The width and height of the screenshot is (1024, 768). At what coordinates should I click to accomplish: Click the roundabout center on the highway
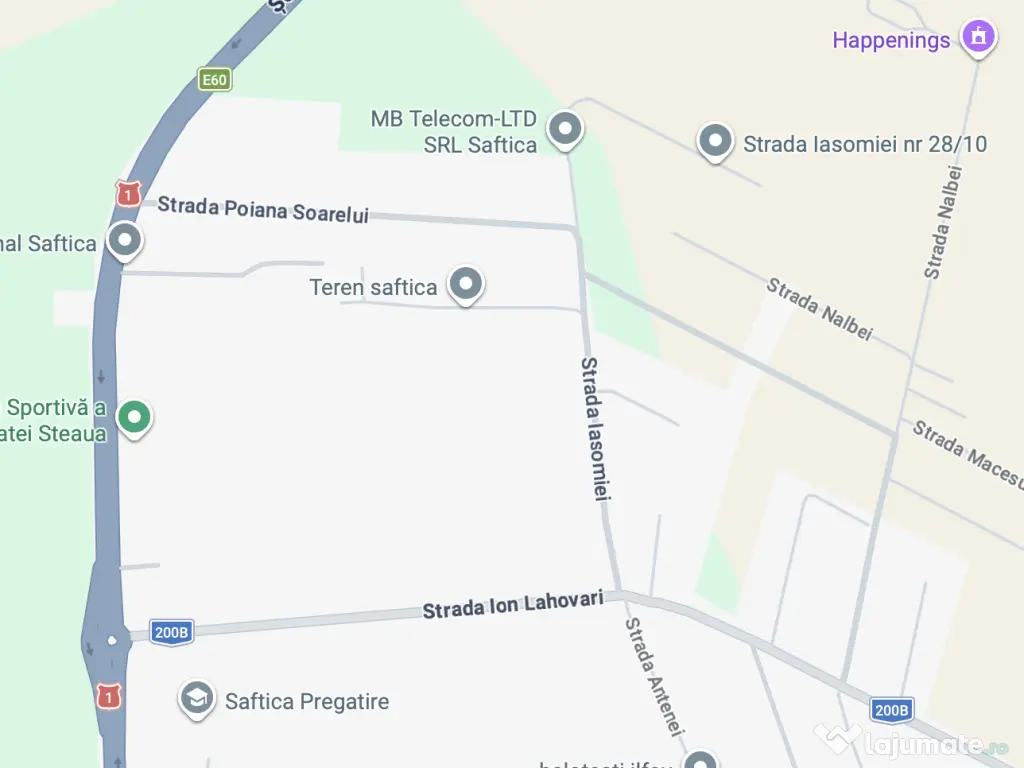tap(112, 640)
